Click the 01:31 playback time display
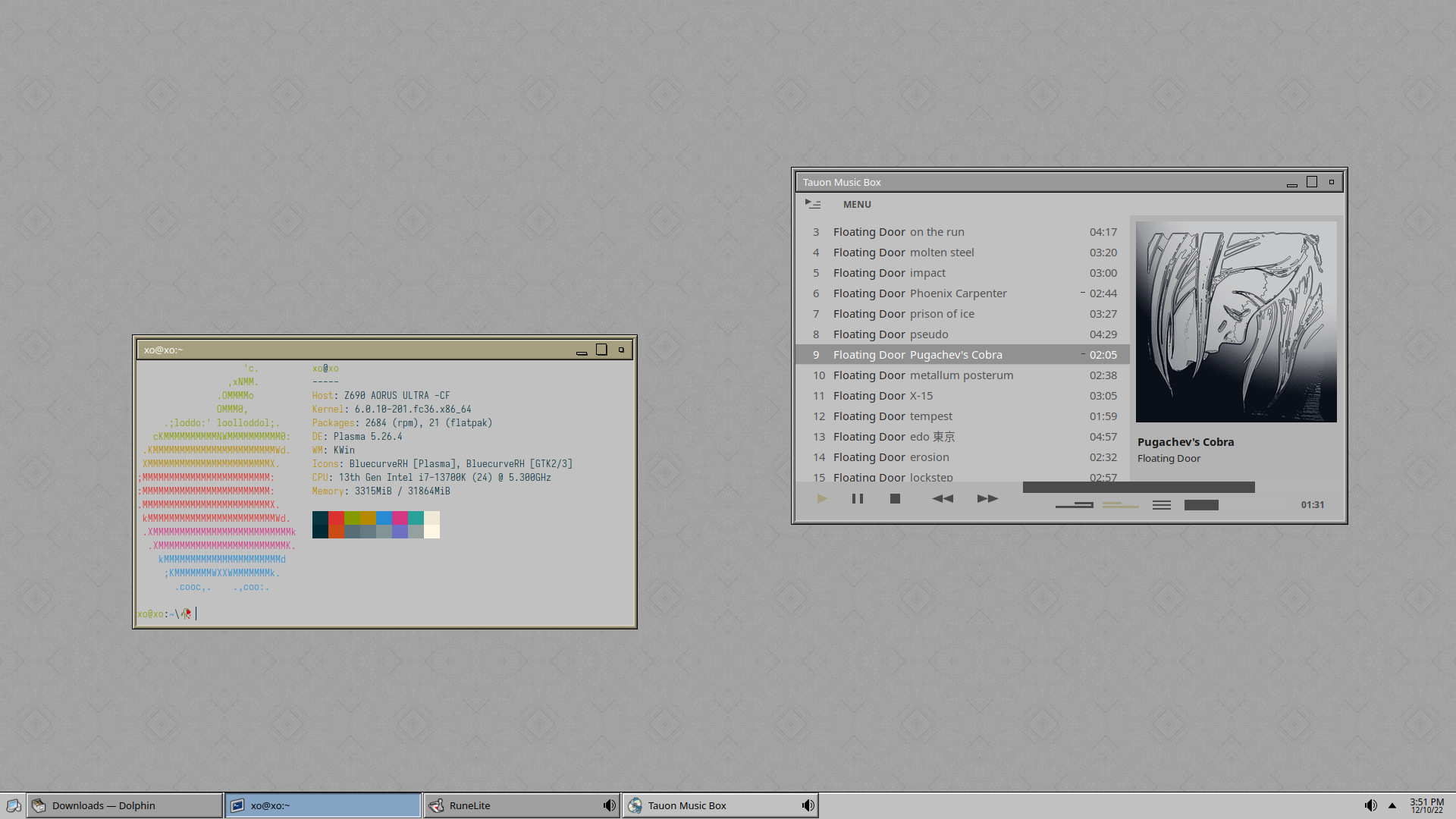The width and height of the screenshot is (1456, 819). (x=1313, y=505)
